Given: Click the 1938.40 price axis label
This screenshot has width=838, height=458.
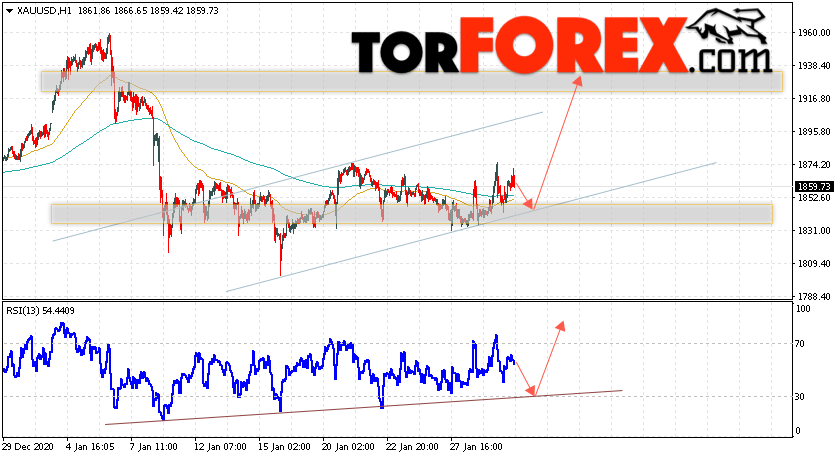Looking at the screenshot, I should (813, 66).
